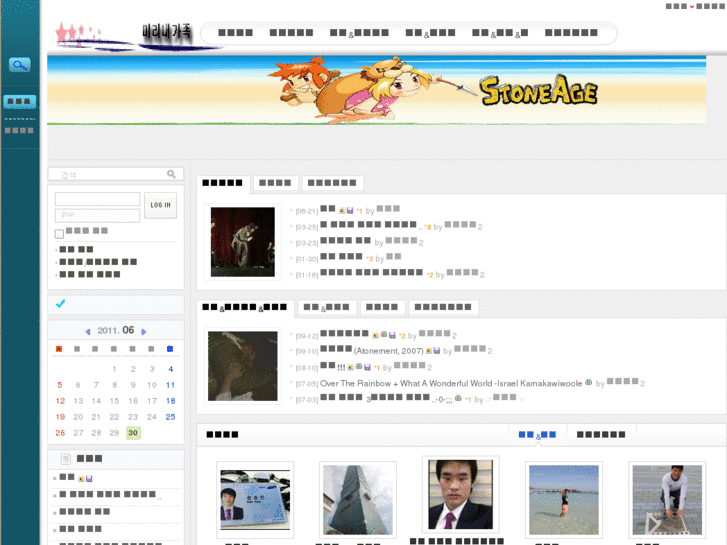727x545 pixels.
Task: Open the beach photo in the gallery
Action: pyautogui.click(x=564, y=500)
